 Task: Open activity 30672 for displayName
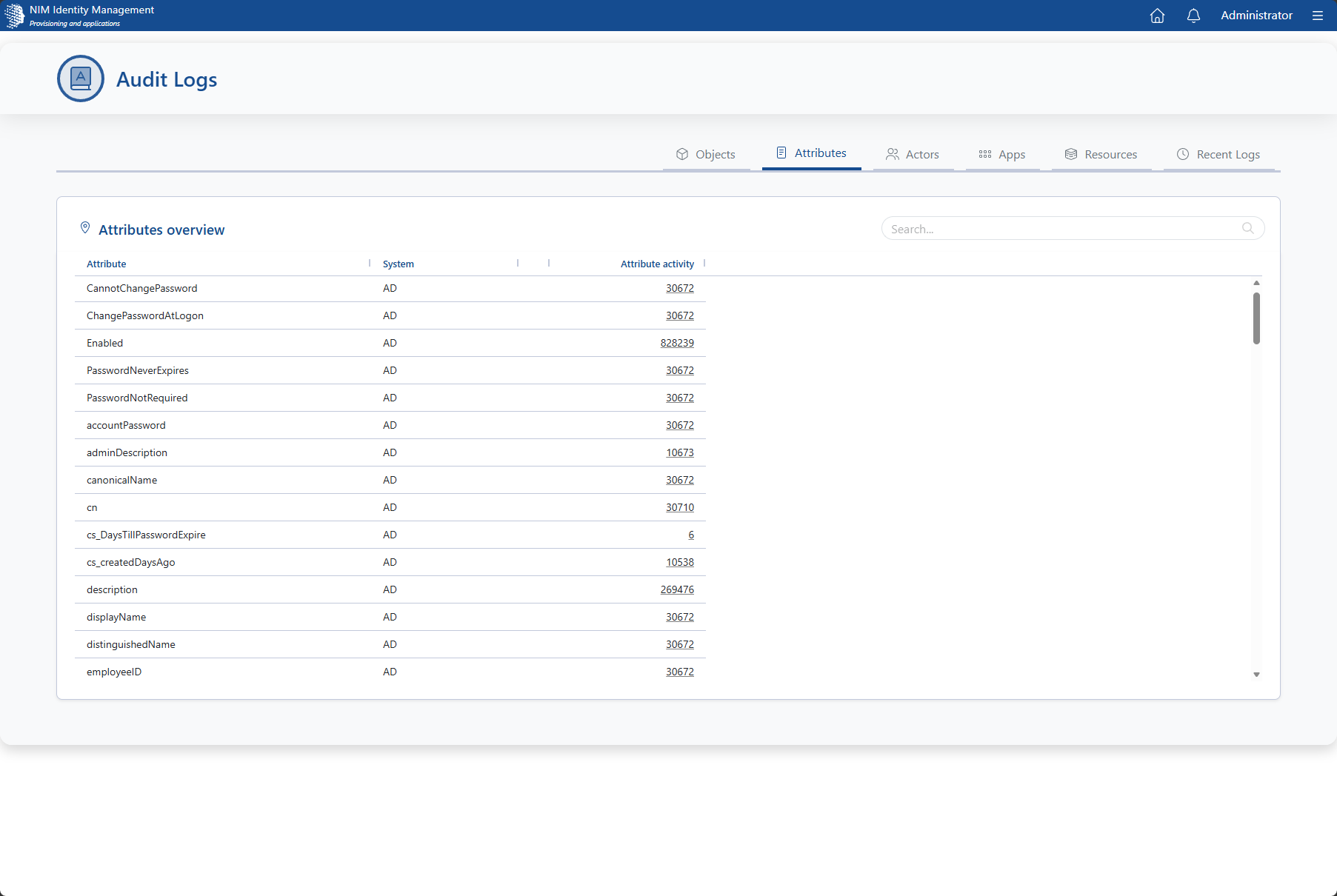(x=680, y=617)
